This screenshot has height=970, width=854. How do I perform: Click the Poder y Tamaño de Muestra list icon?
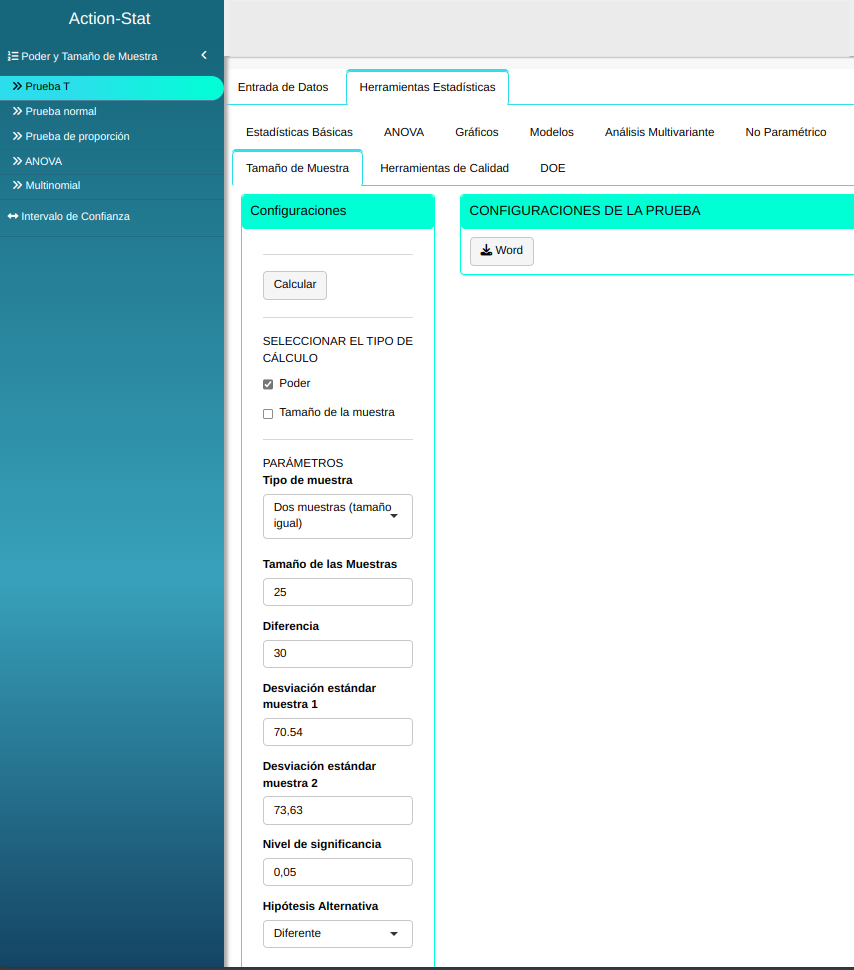pyautogui.click(x=13, y=57)
